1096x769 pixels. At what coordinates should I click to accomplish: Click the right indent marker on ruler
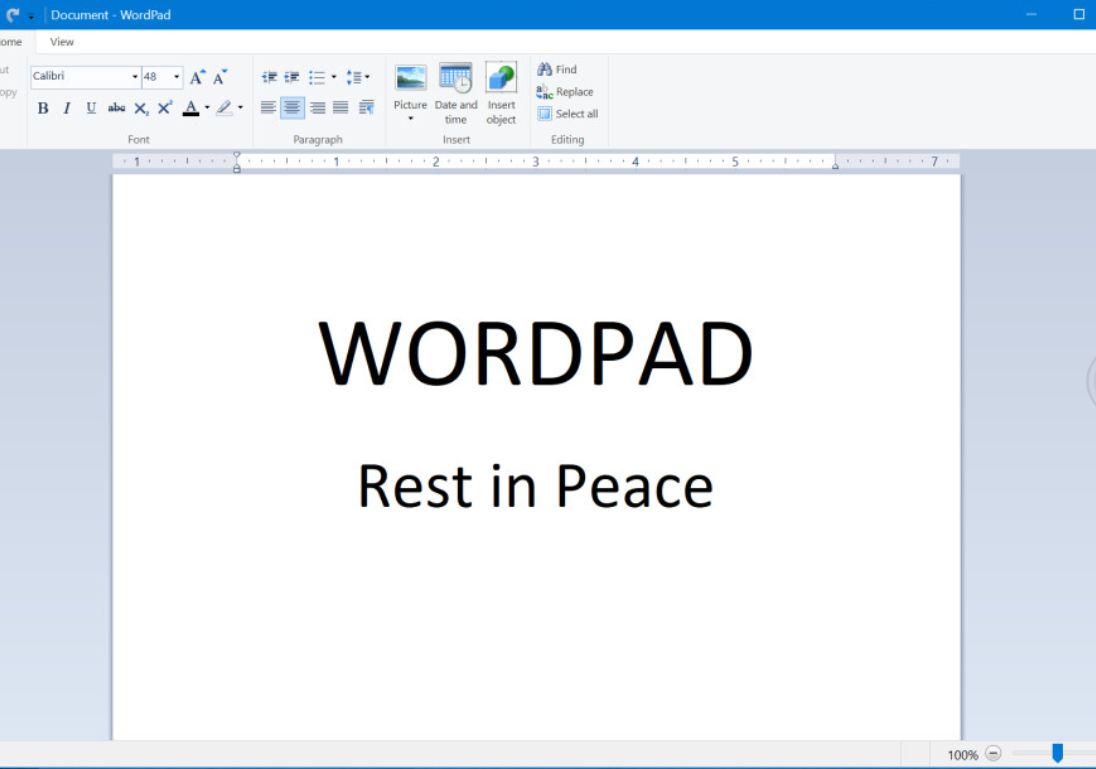(835, 165)
